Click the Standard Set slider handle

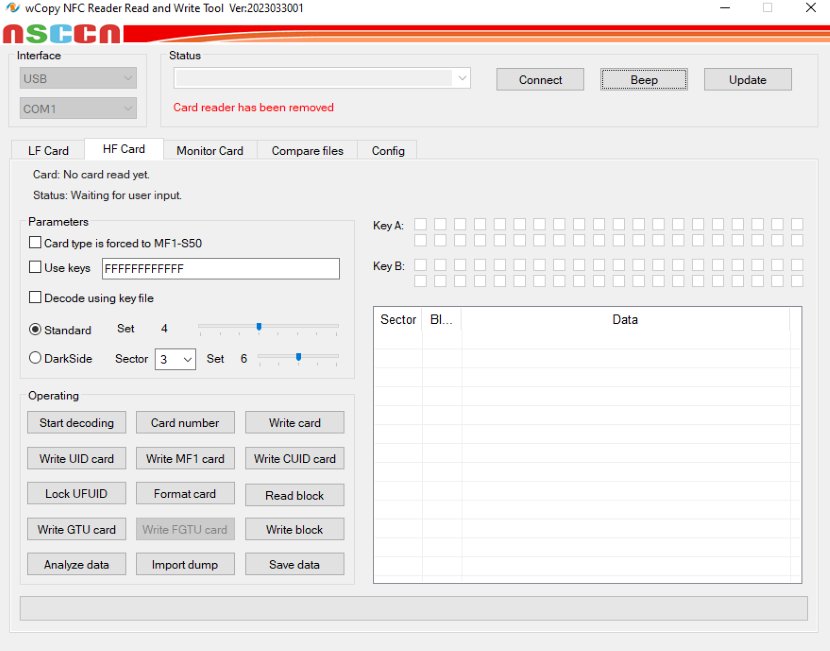pos(259,327)
